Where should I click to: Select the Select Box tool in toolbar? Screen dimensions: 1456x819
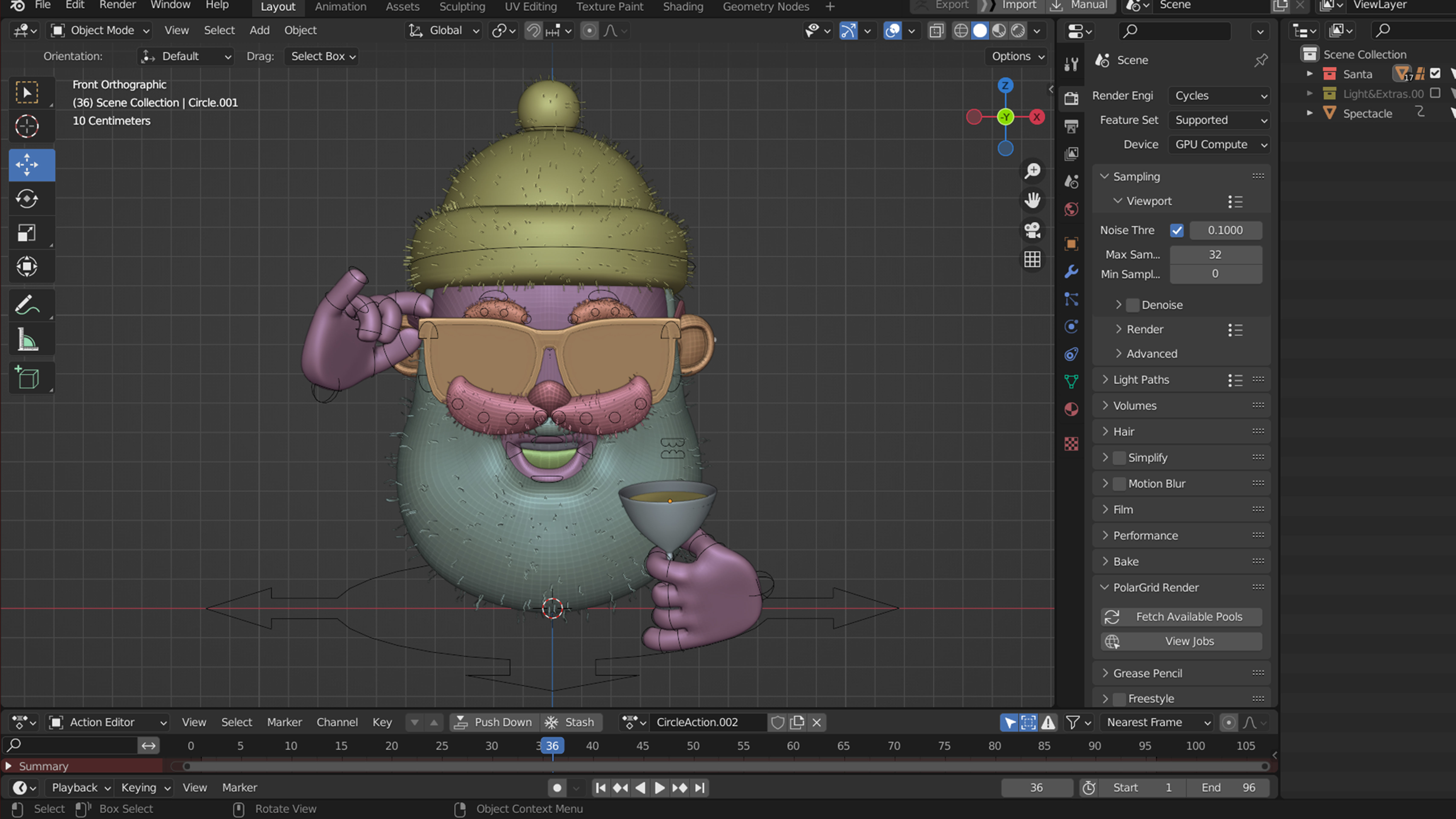[27, 93]
